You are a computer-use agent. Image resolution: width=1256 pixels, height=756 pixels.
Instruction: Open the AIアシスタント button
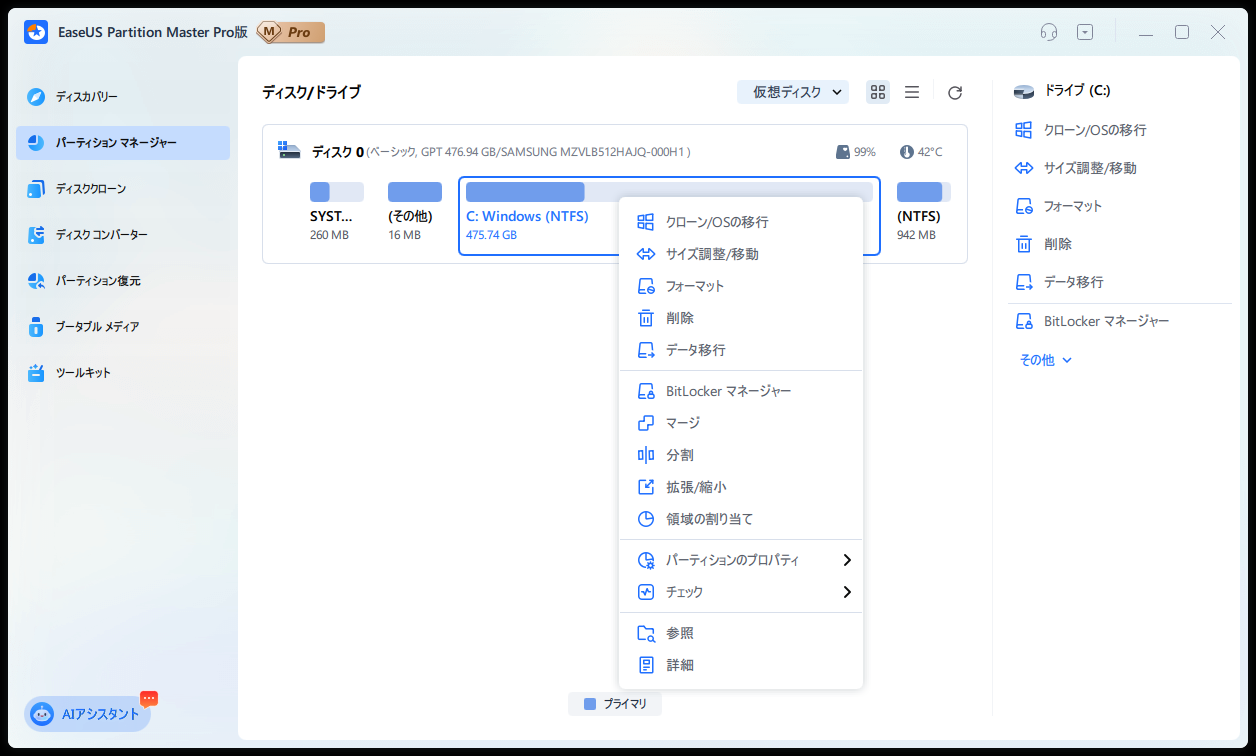[x=88, y=714]
